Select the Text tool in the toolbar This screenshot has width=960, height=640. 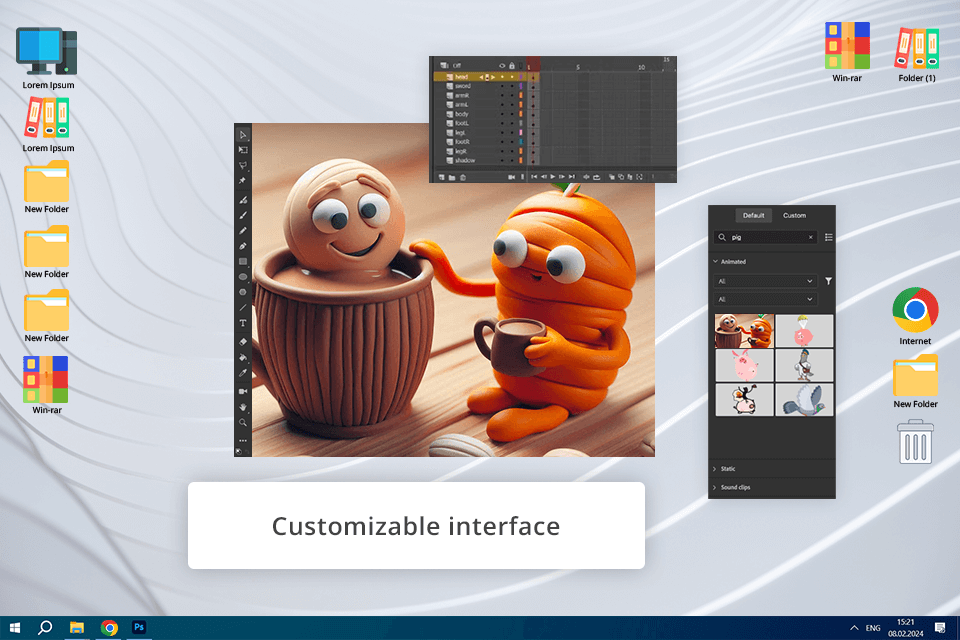[243, 324]
